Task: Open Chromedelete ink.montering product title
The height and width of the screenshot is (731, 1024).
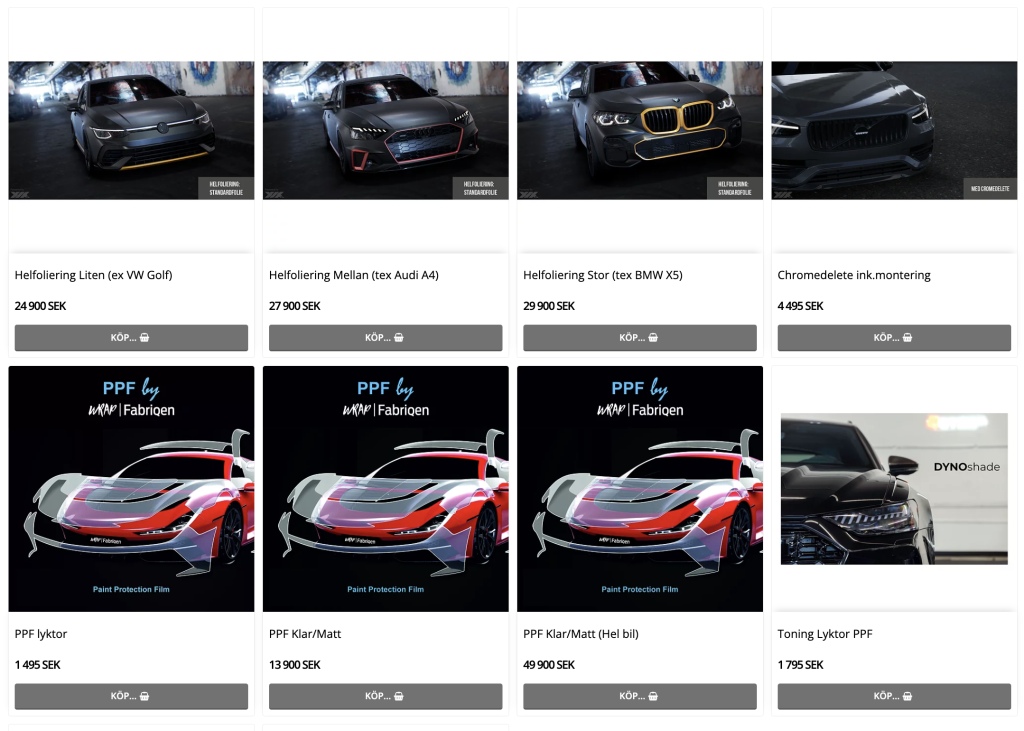Action: [x=854, y=275]
